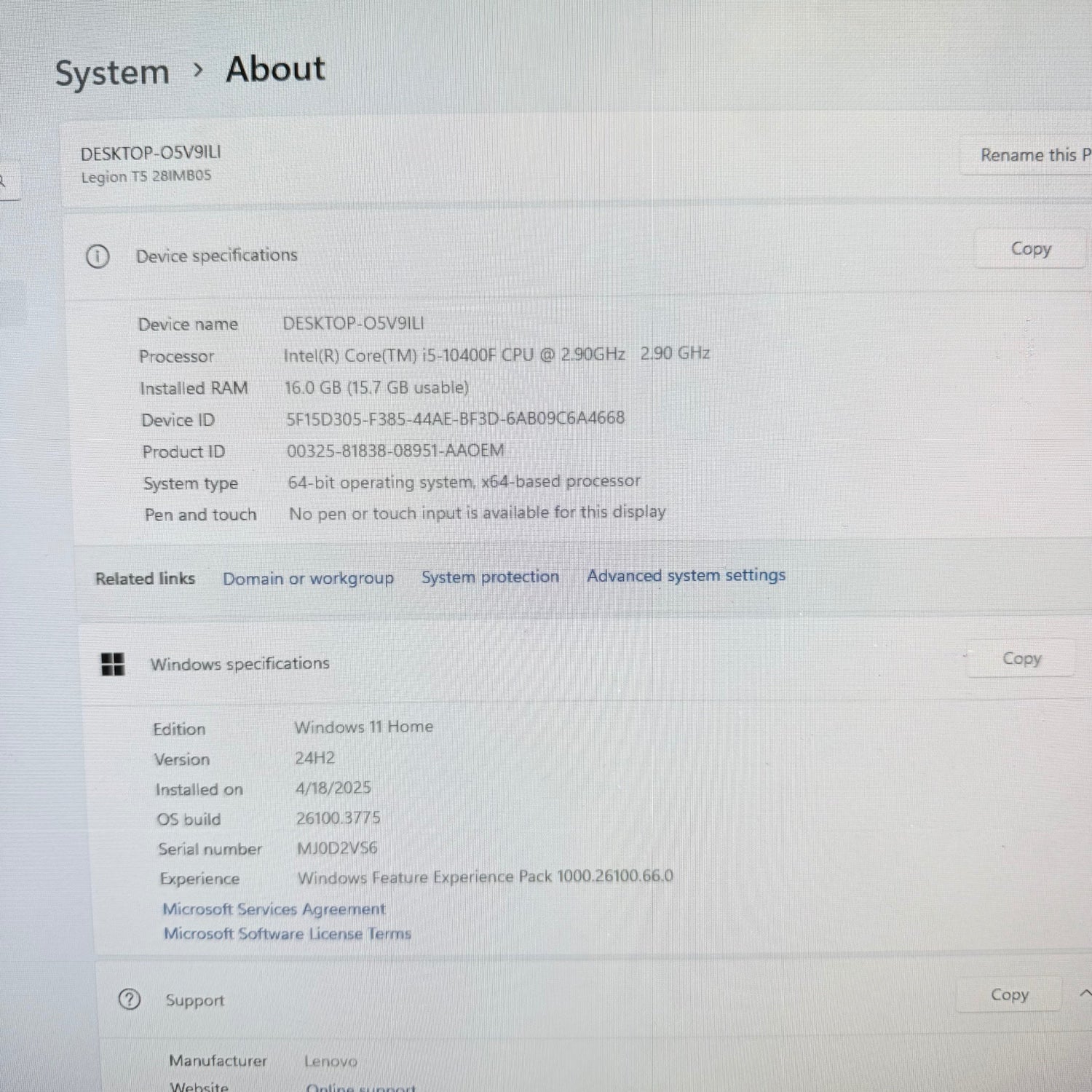Select the Installed on date 4/18/2025
Screen dimensions: 1092x1092
tap(333, 788)
